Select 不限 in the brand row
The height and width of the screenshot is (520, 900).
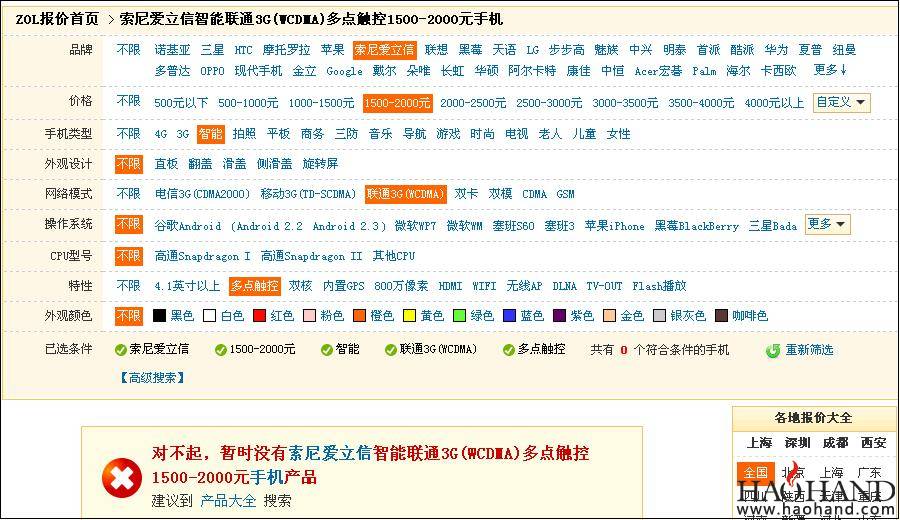129,50
